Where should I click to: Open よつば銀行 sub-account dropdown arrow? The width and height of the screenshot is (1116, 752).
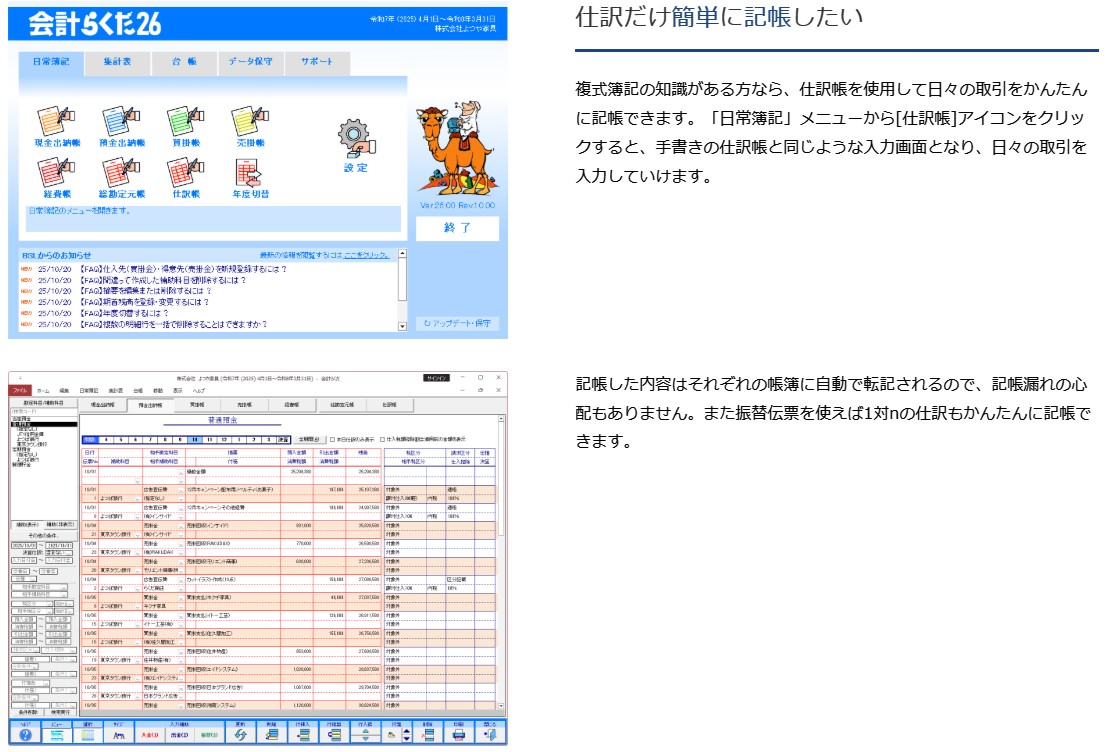[137, 497]
